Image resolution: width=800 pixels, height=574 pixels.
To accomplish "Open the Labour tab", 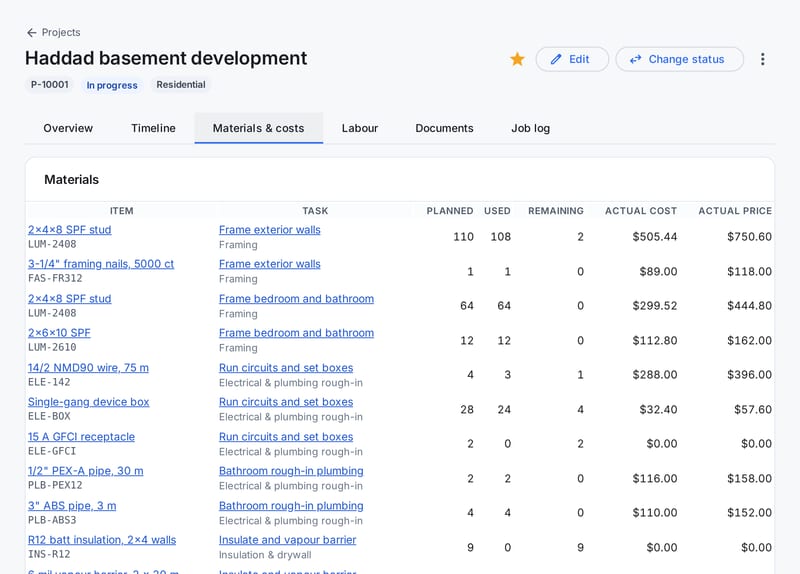I will click(x=360, y=128).
